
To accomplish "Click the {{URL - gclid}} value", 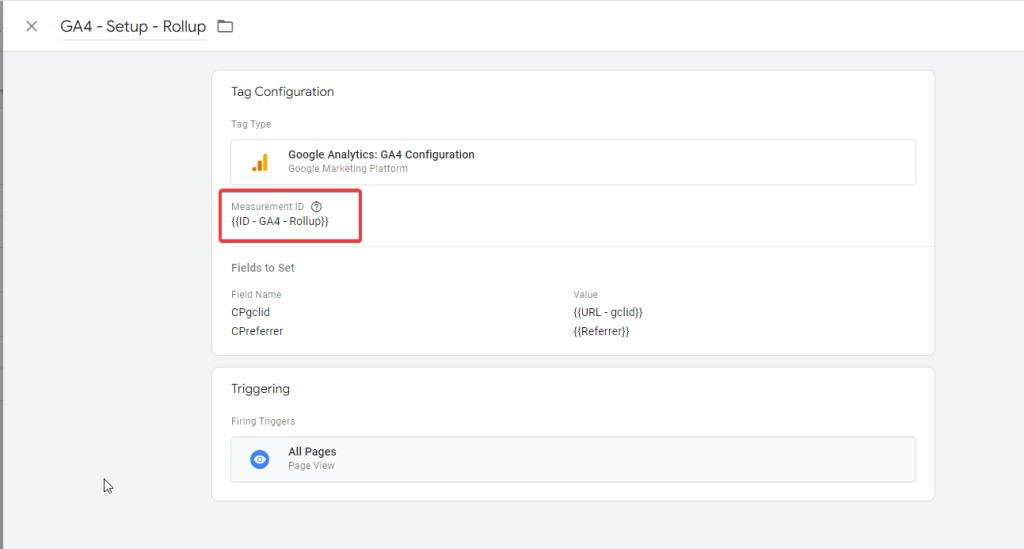I will pyautogui.click(x=607, y=312).
